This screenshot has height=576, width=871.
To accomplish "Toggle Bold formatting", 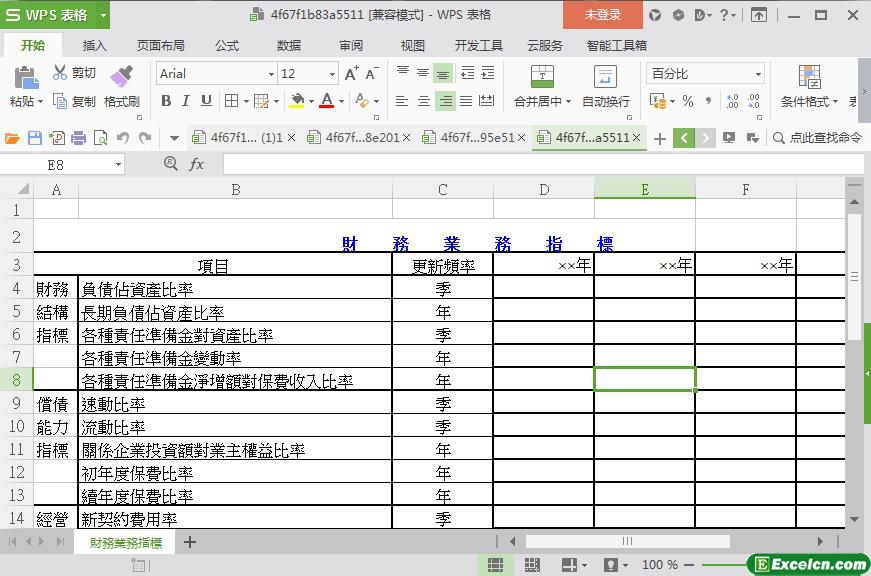I will (x=166, y=101).
